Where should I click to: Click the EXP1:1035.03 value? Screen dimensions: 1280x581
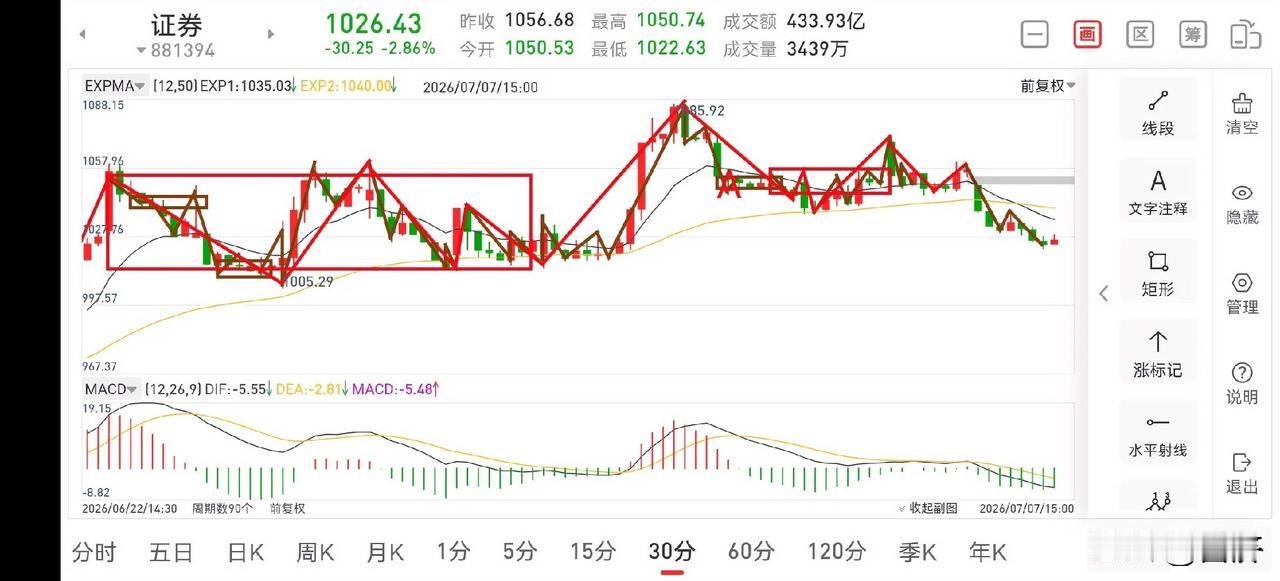[245, 86]
